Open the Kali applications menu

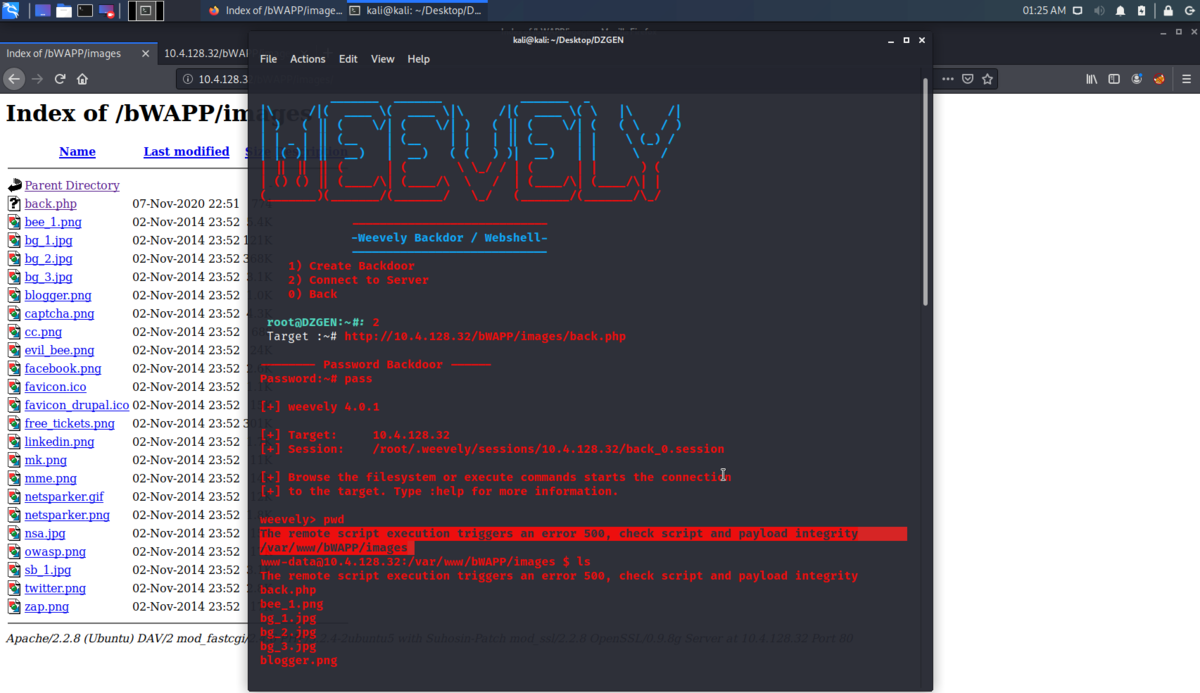pos(11,11)
